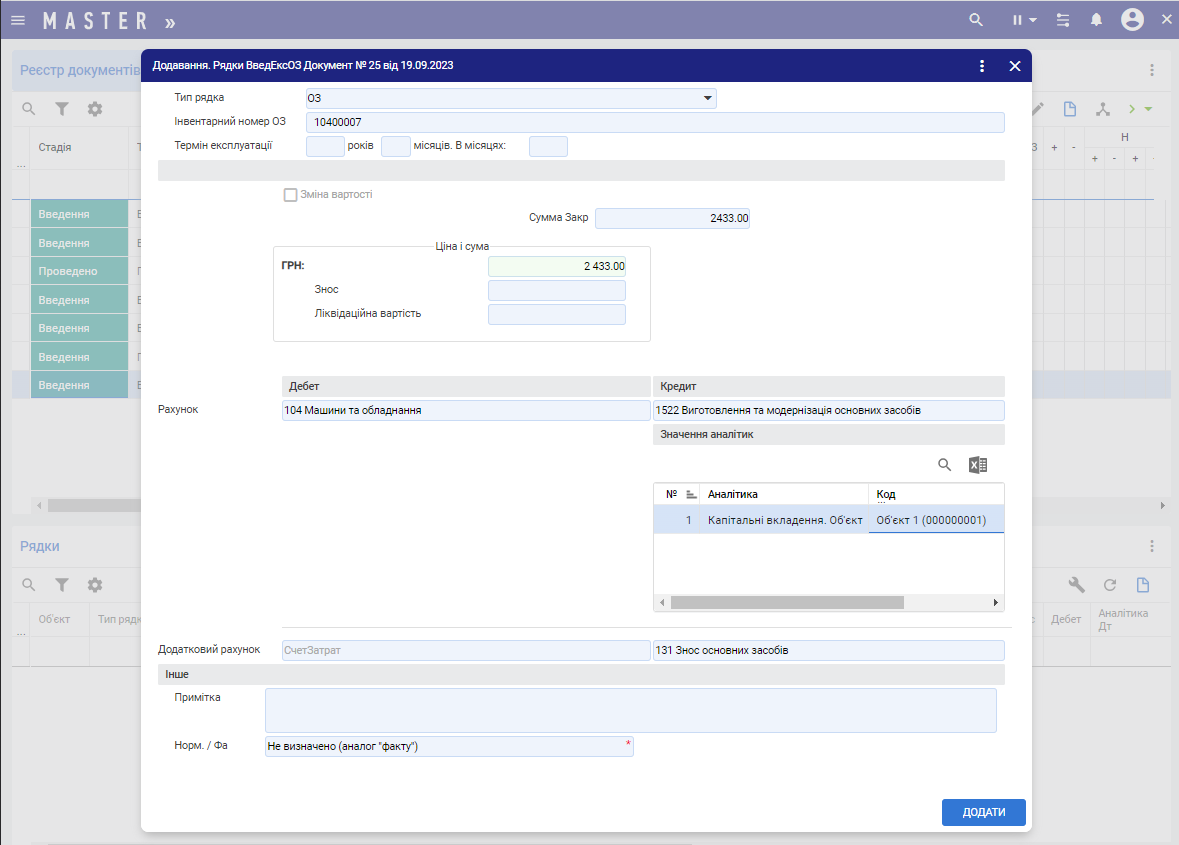This screenshot has height=845, width=1179.
Task: Expand the MASTER double-chevron breadcrumb
Action: pyautogui.click(x=170, y=21)
